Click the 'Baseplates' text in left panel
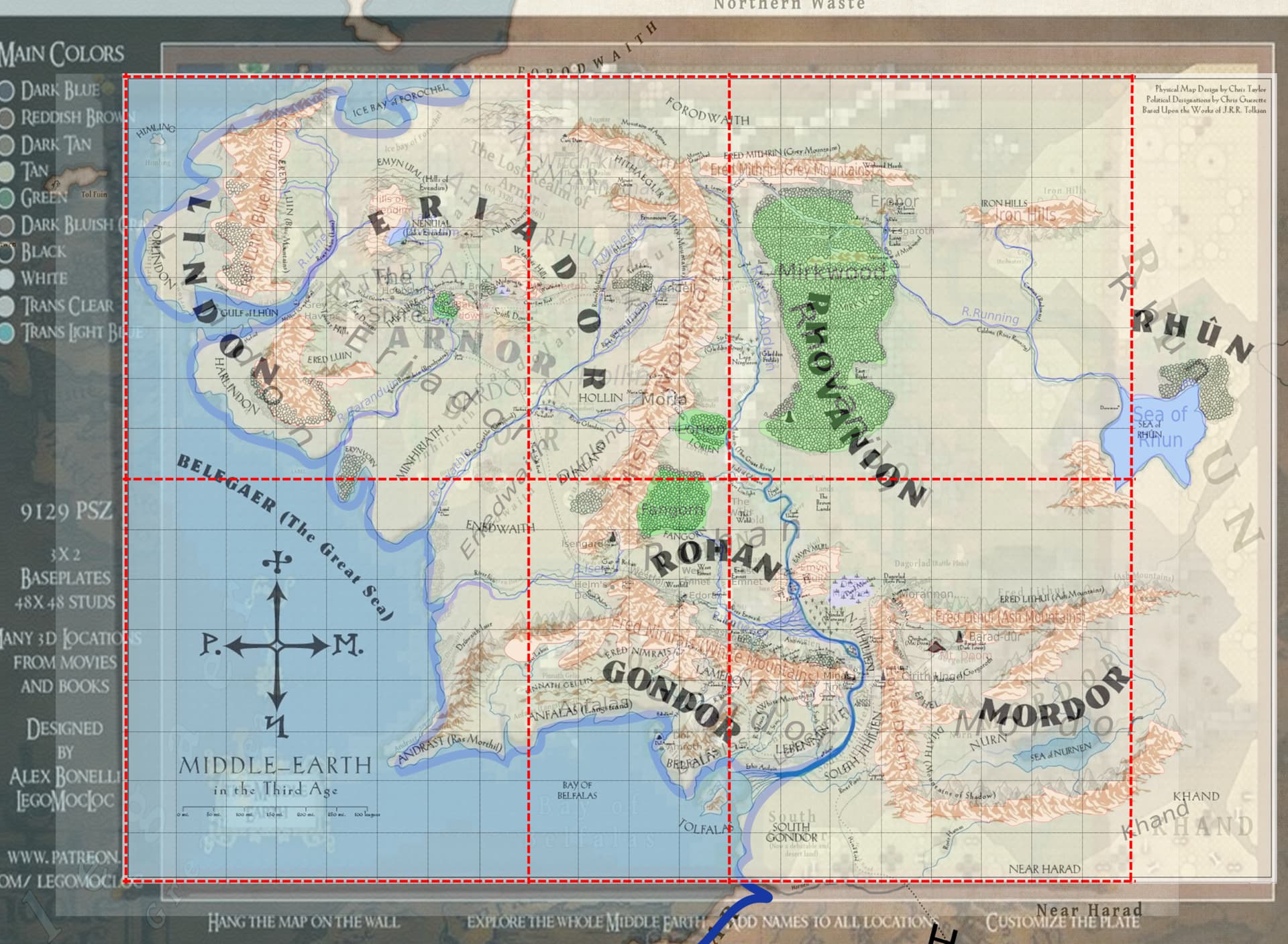 [x=65, y=578]
